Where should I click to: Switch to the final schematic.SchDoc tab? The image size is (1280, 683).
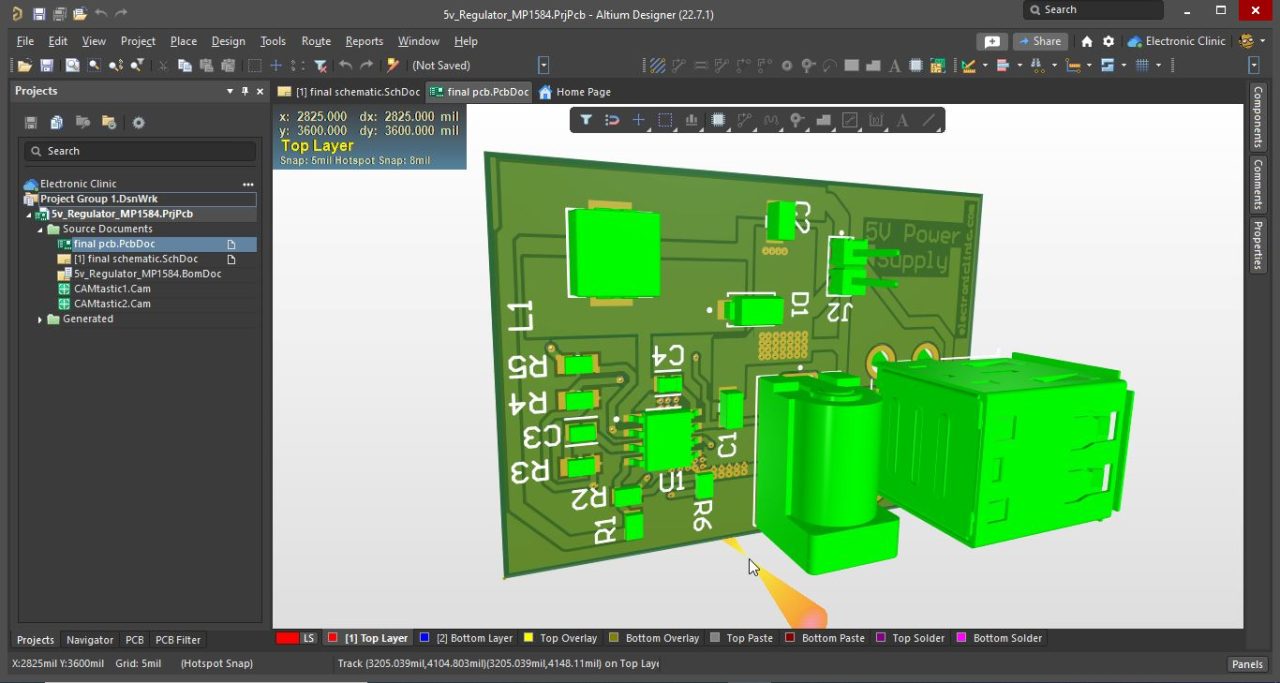pos(349,91)
